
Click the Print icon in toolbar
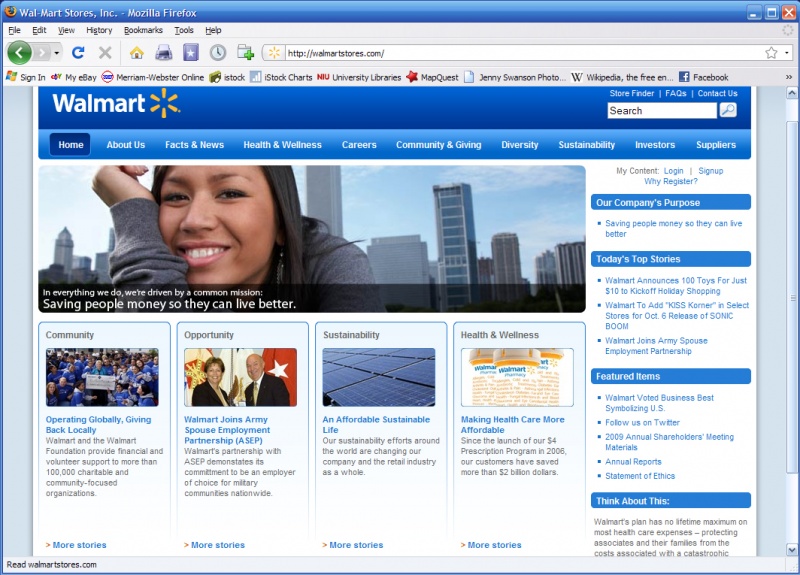coord(163,53)
